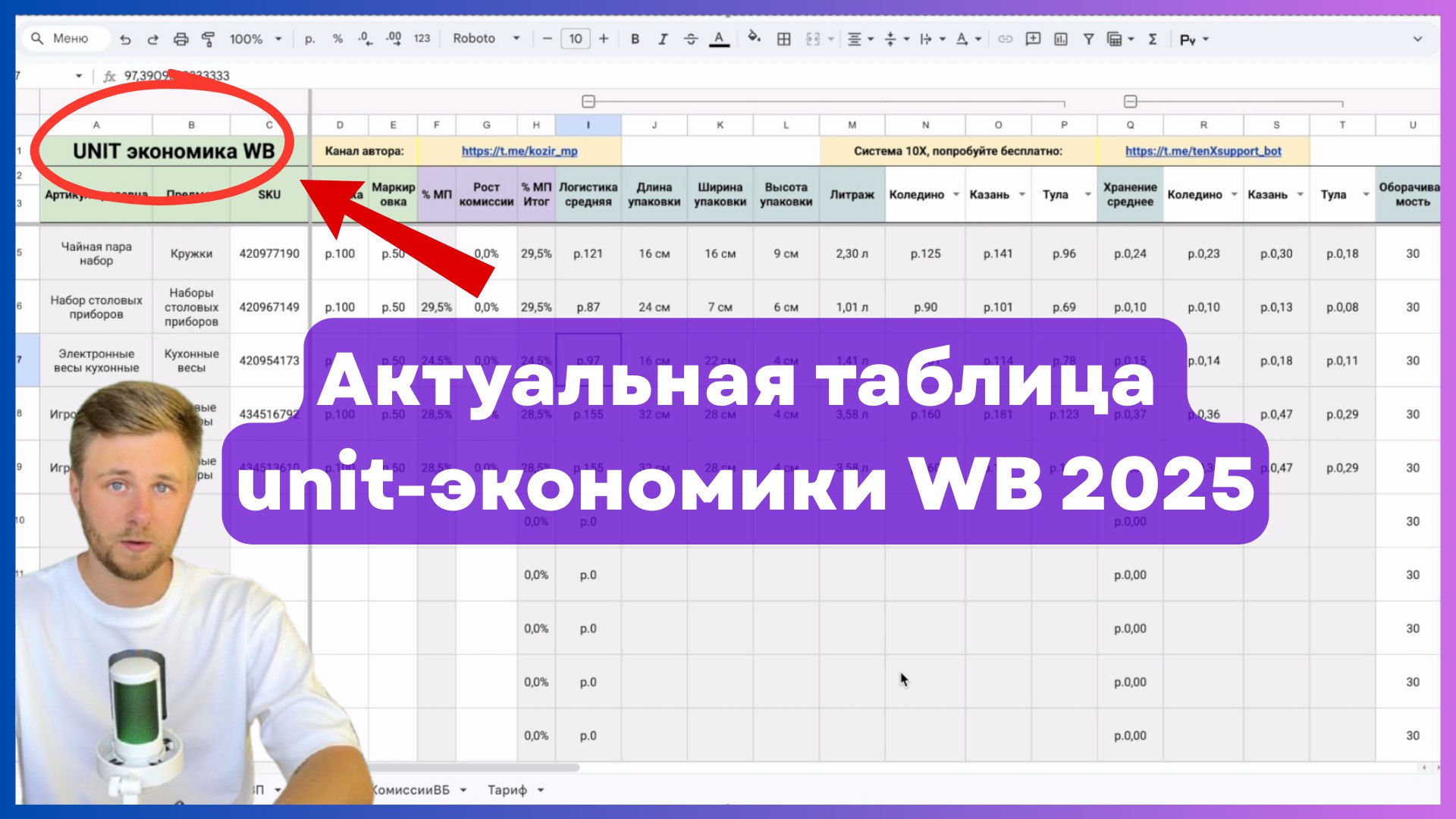The image size is (1456, 819).
Task: Open Коледино filter dropdown in column R
Action: click(1234, 195)
